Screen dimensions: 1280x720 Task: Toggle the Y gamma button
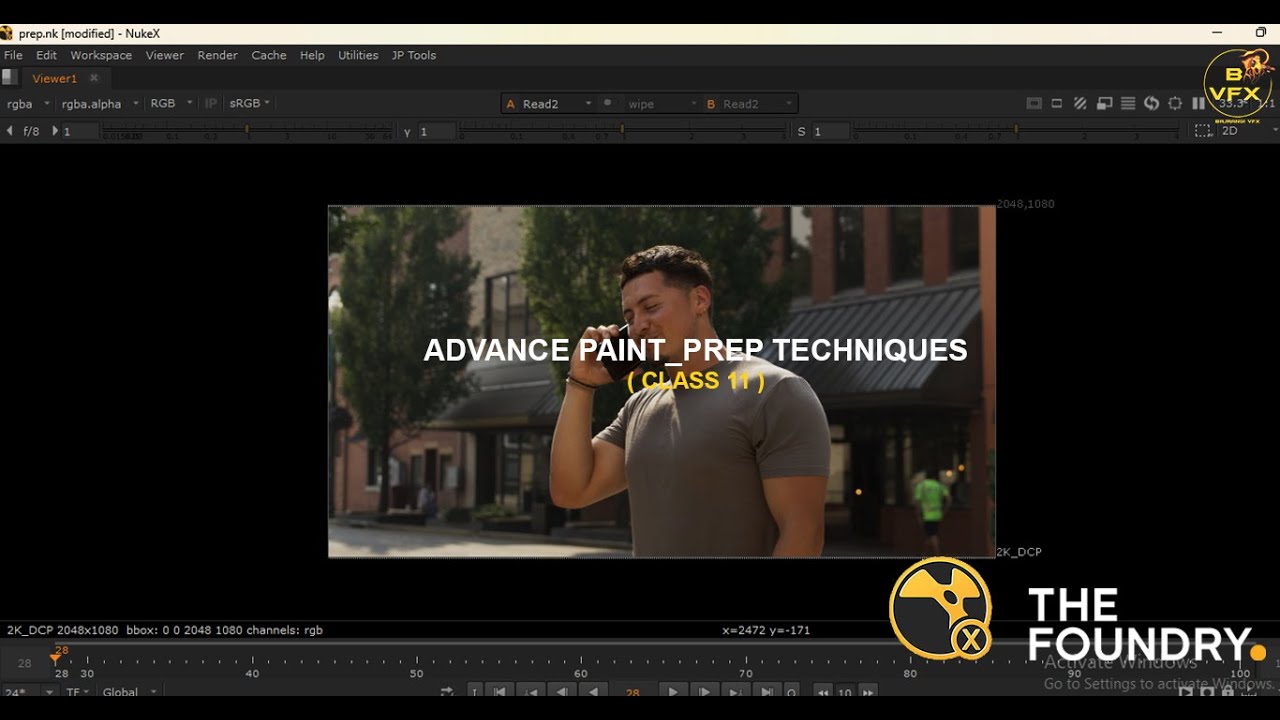(407, 131)
